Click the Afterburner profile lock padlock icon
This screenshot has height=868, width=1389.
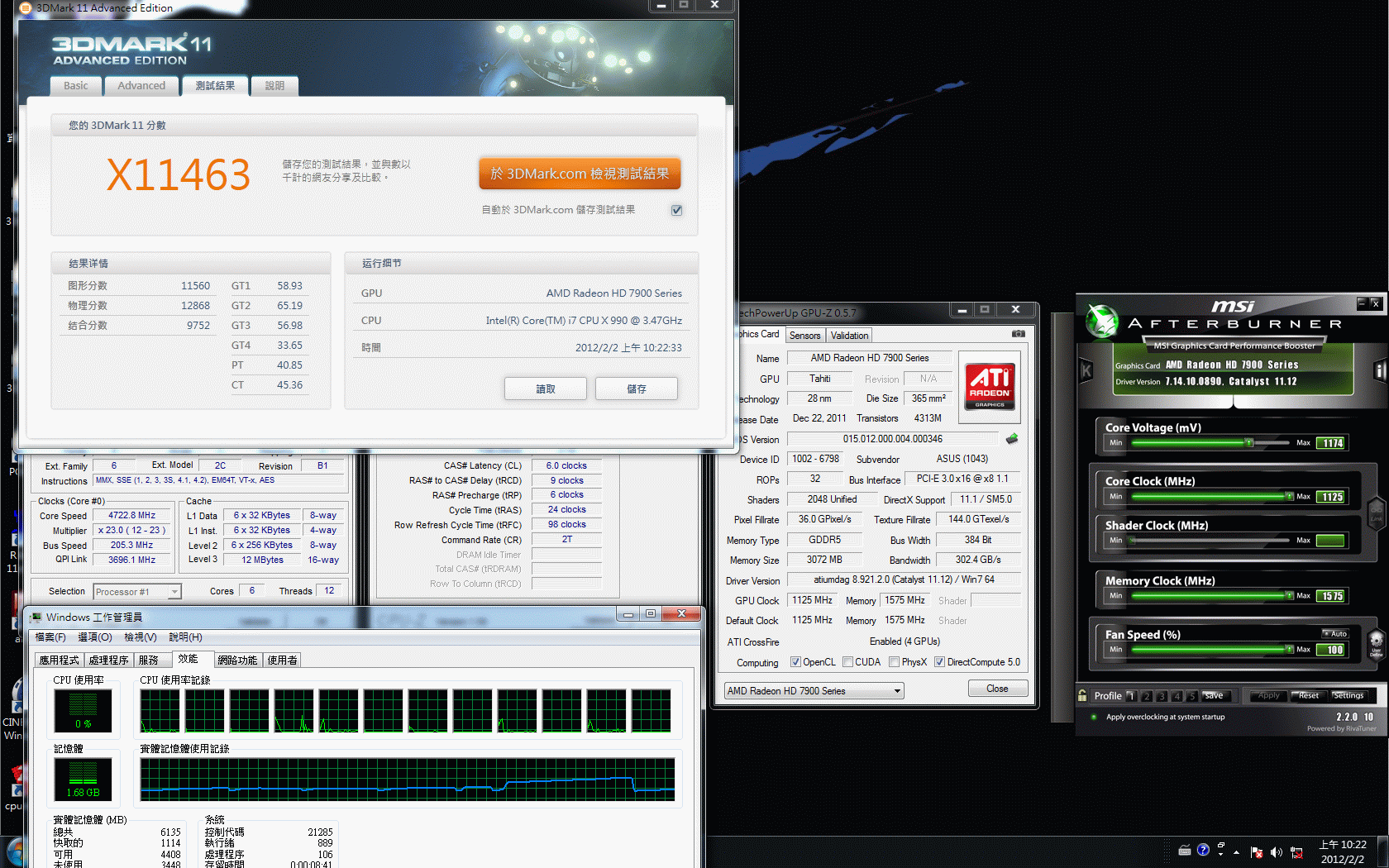click(x=1082, y=695)
